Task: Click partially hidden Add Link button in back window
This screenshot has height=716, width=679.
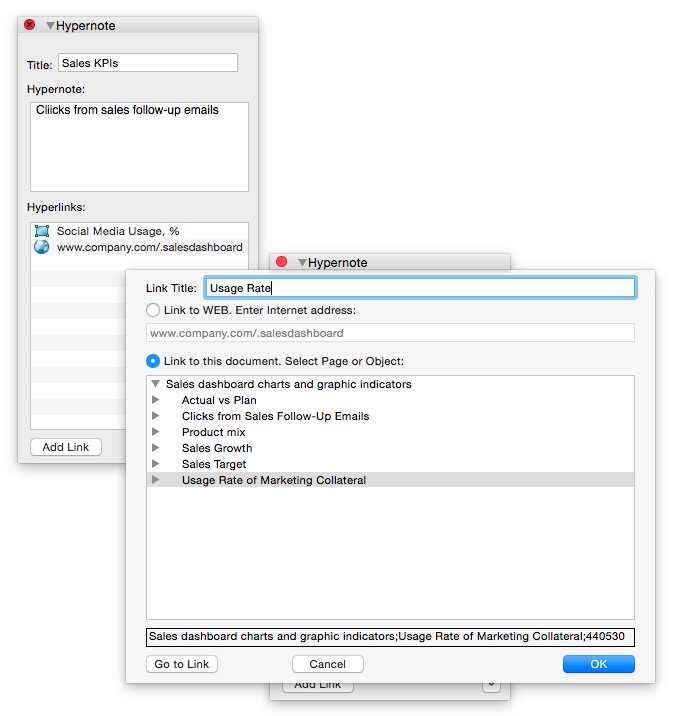Action: point(318,687)
